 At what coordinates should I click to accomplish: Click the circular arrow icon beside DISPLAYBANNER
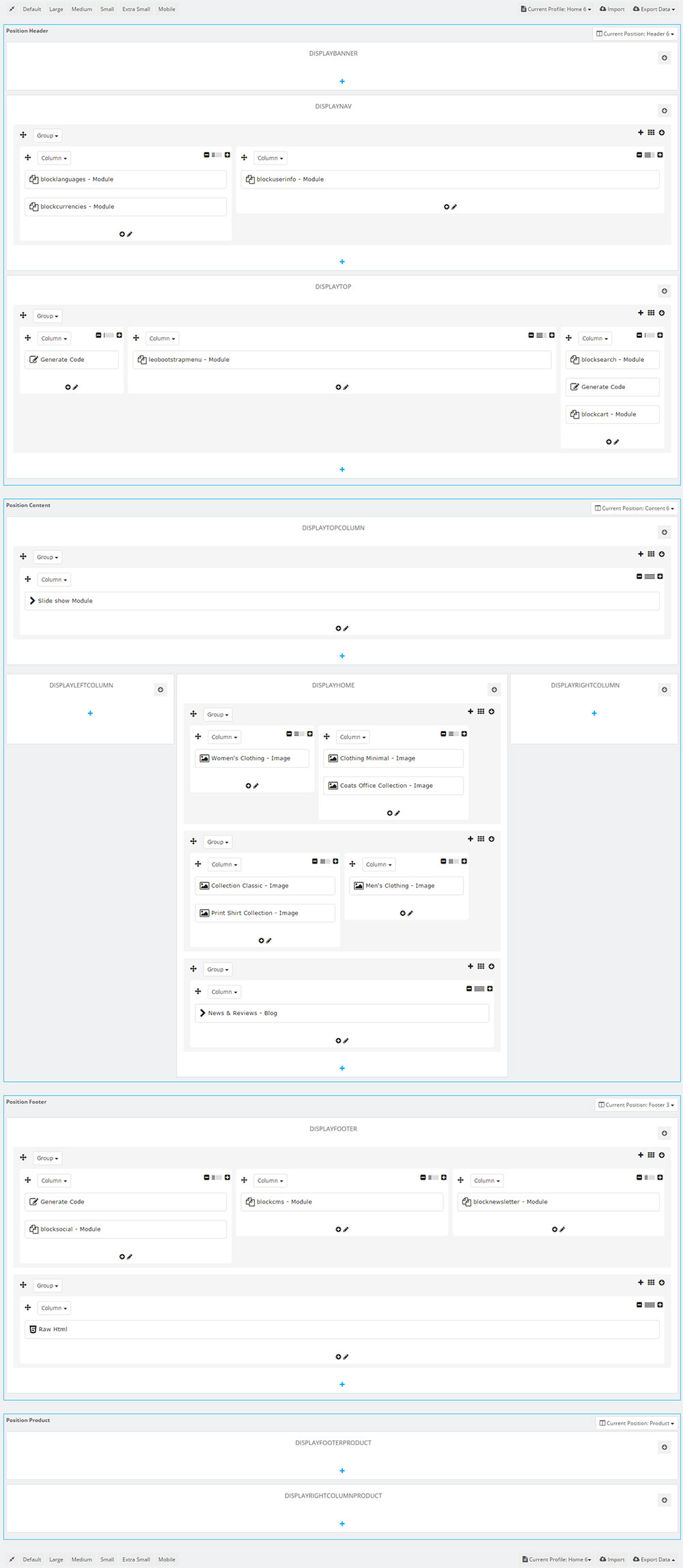tap(664, 58)
